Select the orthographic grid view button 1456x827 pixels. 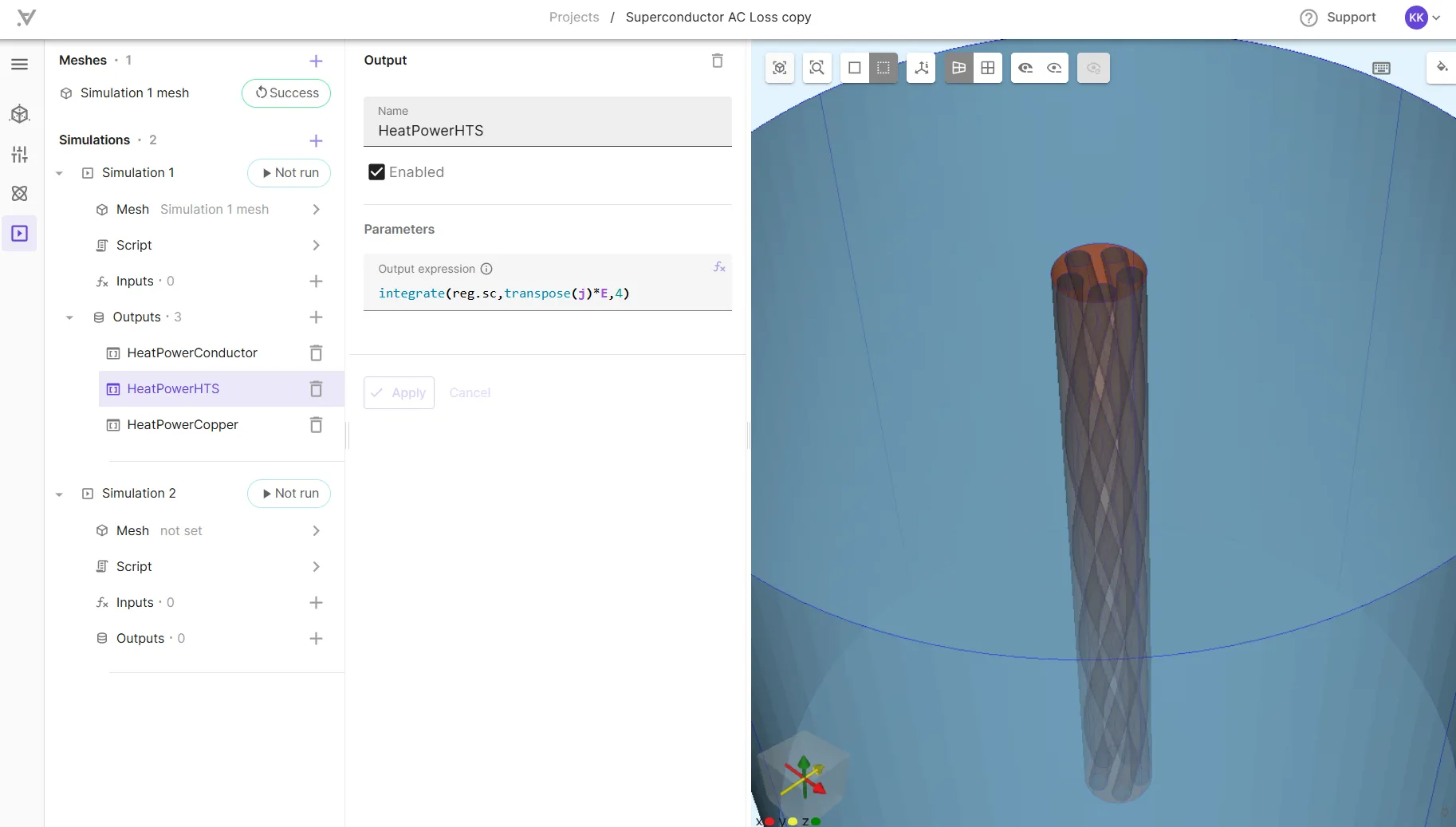point(988,68)
